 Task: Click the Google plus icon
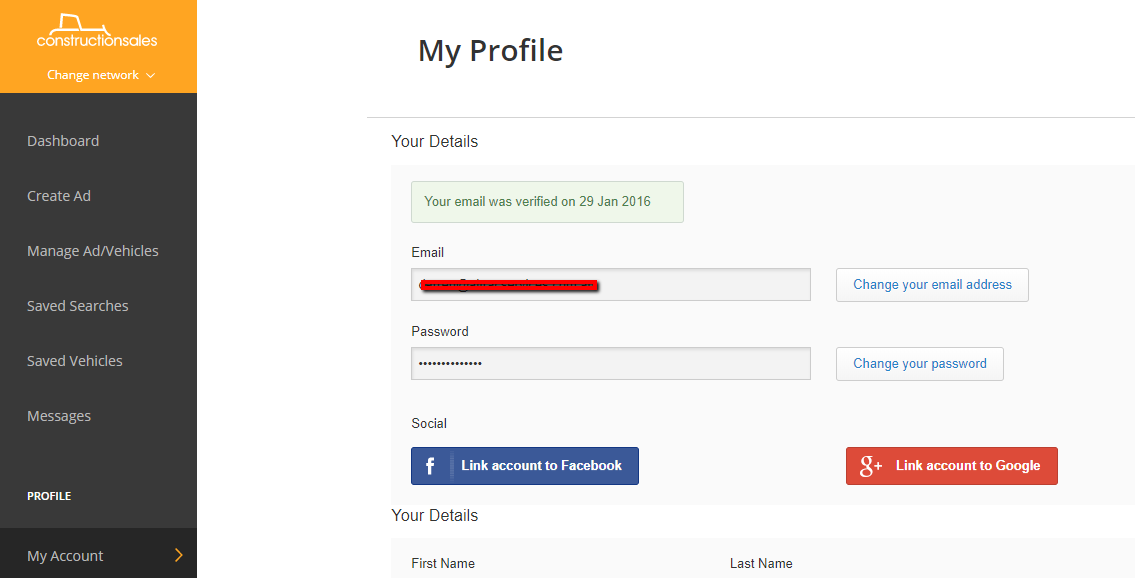pos(870,466)
